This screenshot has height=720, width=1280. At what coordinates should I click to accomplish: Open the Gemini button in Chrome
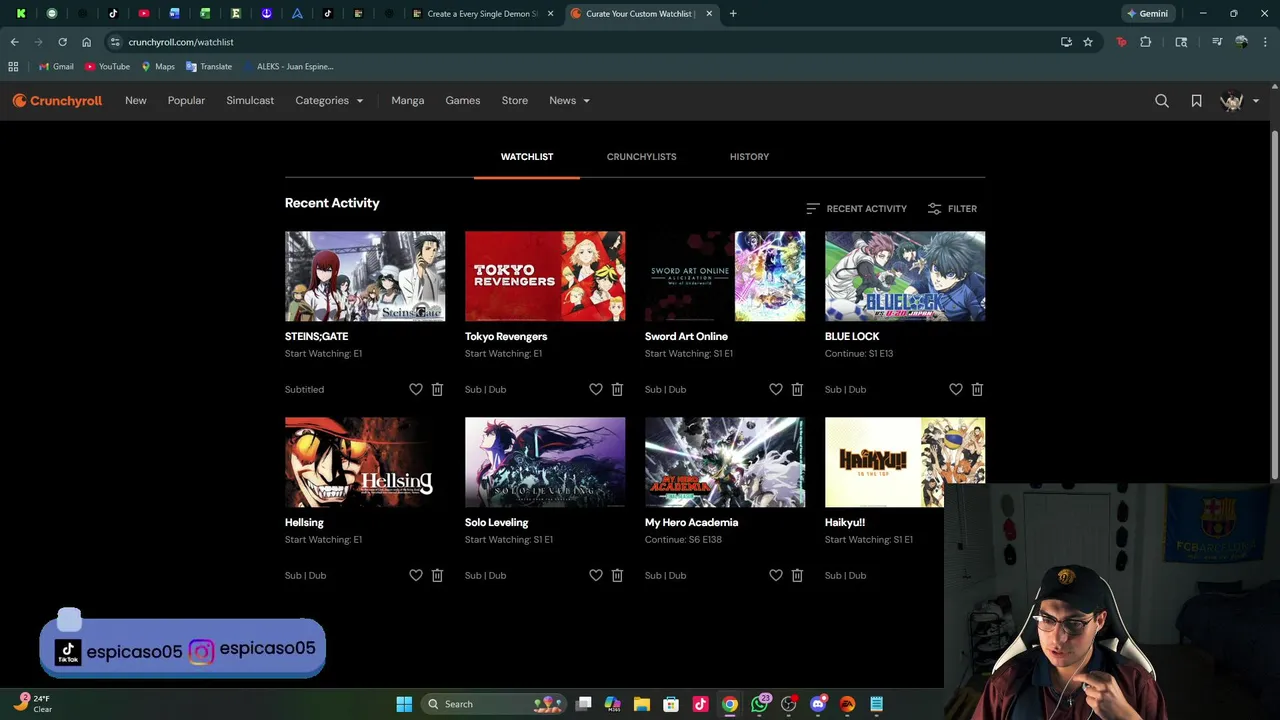tap(1147, 14)
